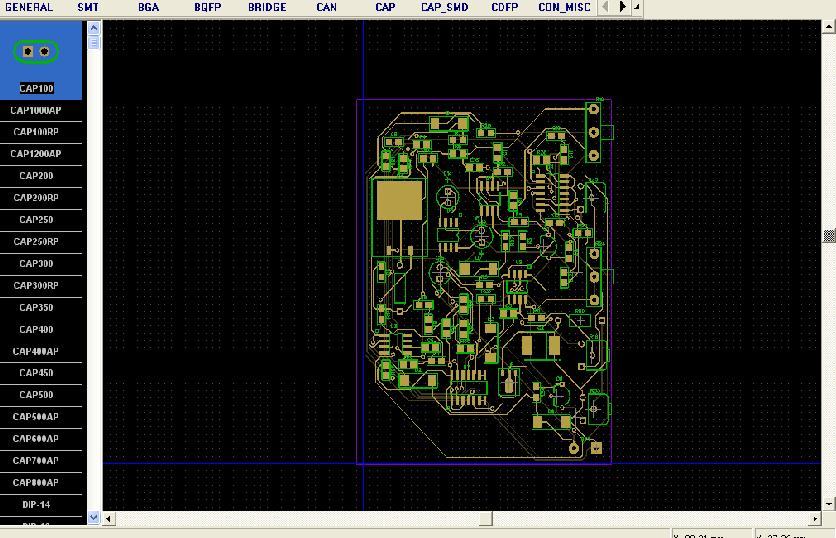Open the BGA library tab
Screen dimensions: 836x538
point(149,7)
